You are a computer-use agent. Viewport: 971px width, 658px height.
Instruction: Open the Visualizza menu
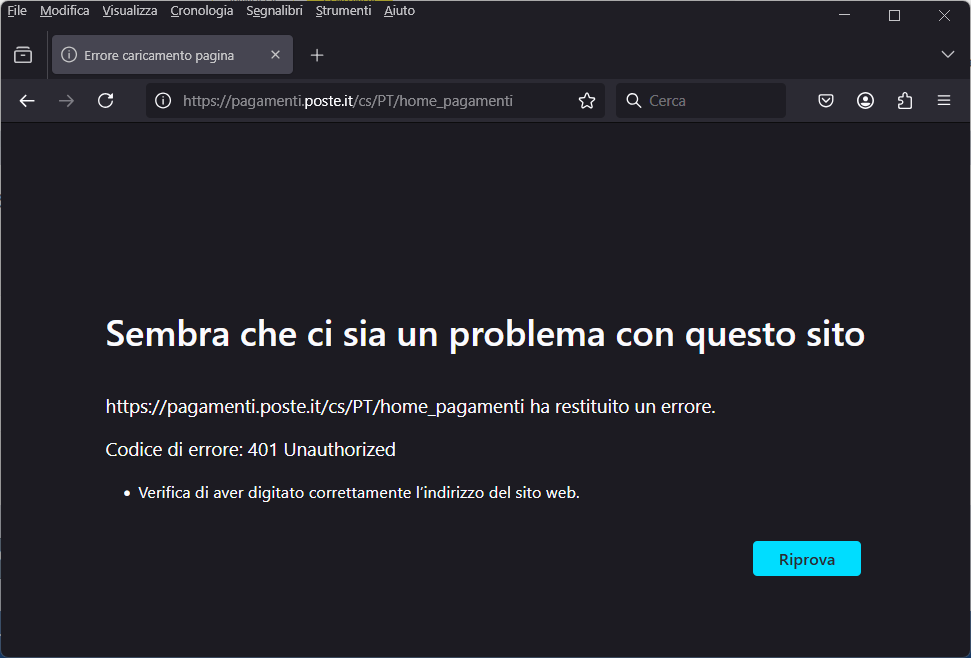(129, 11)
